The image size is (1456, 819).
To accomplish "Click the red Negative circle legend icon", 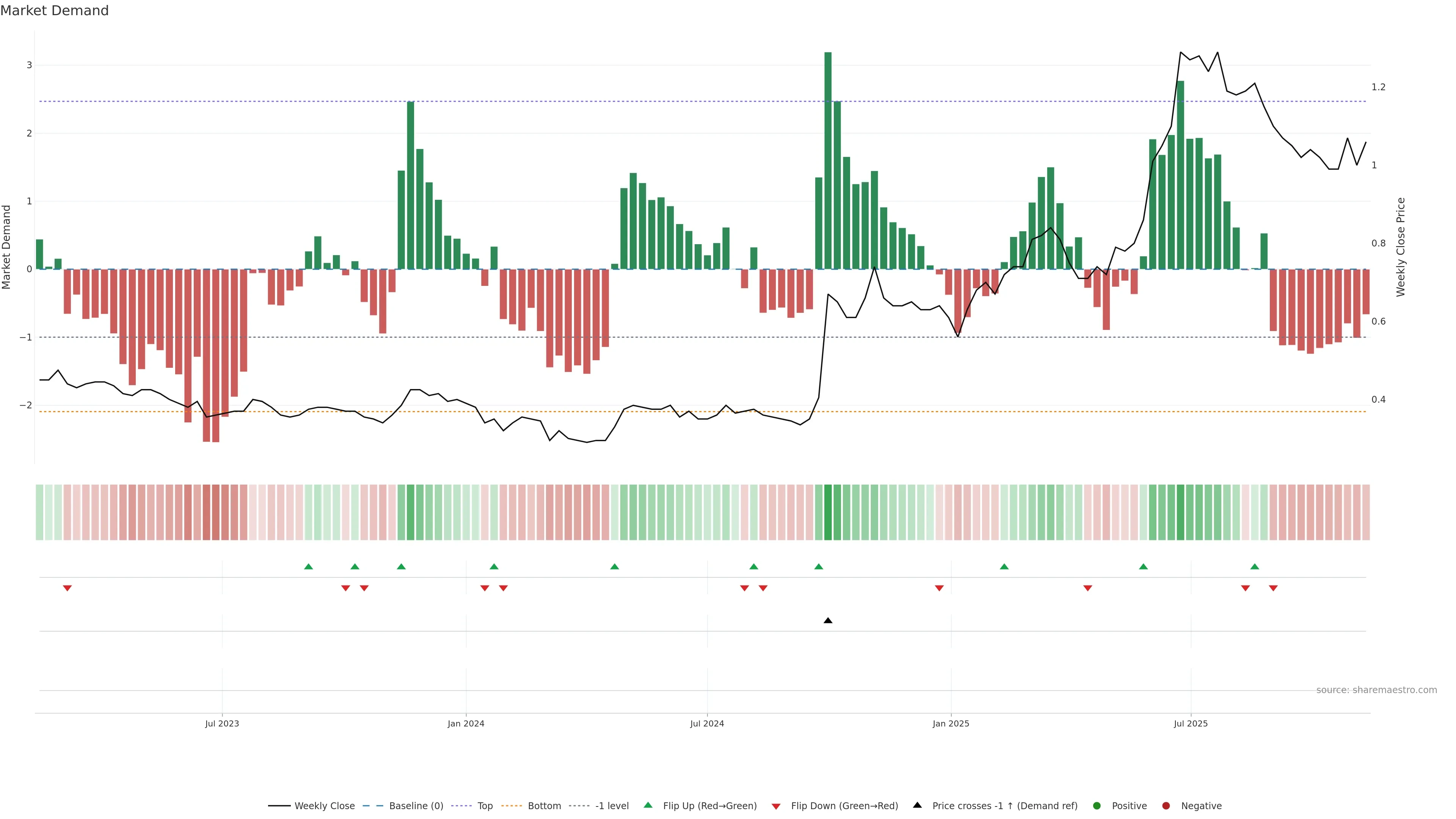I will click(1166, 805).
